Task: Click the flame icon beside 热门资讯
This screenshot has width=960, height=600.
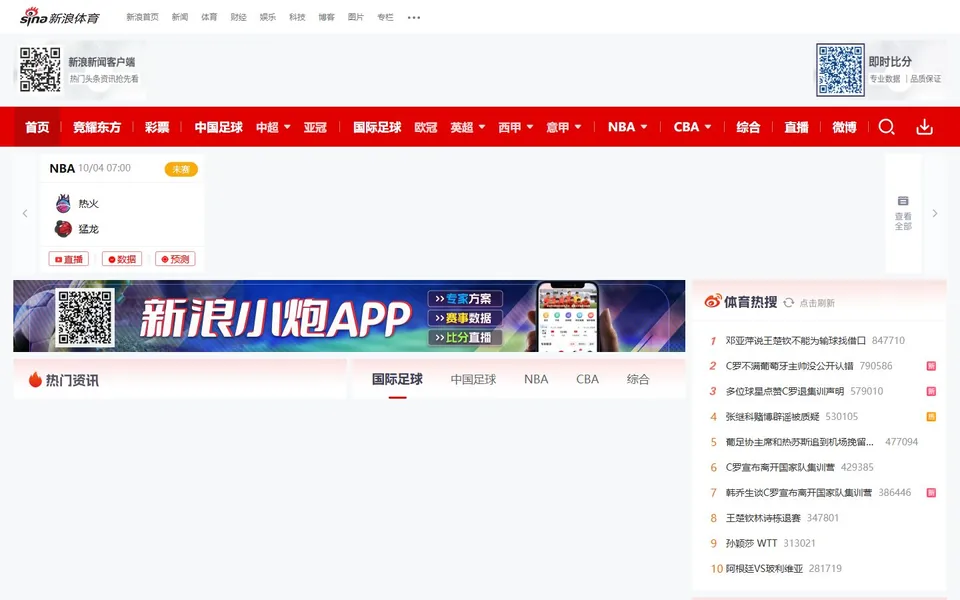Action: pos(36,380)
